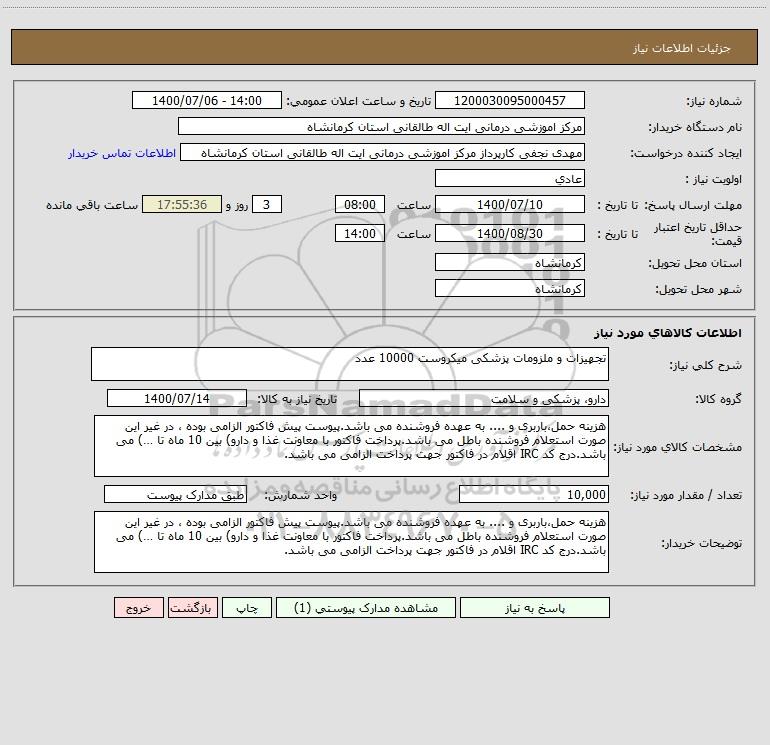Click response deadline date 1400/07/10
770x745 pixels.
point(510,204)
